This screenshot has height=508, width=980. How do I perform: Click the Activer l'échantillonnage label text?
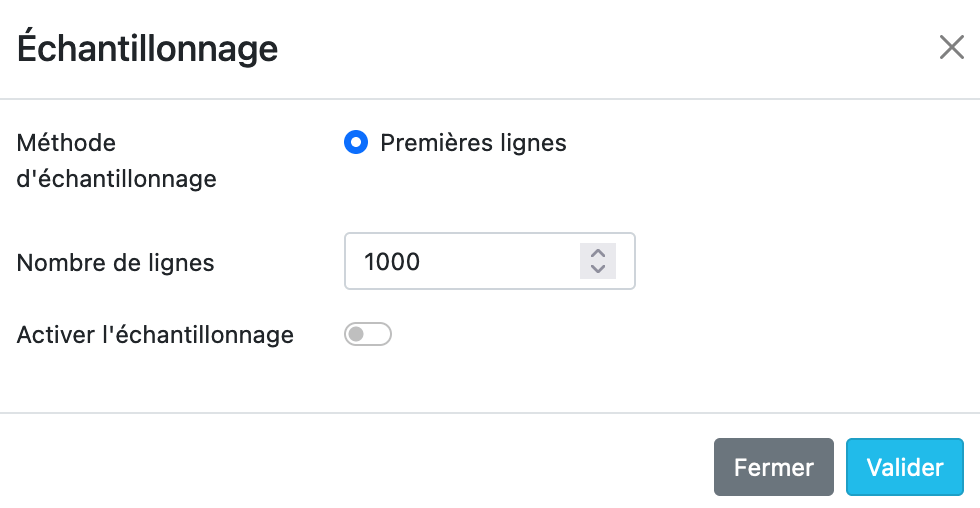155,335
